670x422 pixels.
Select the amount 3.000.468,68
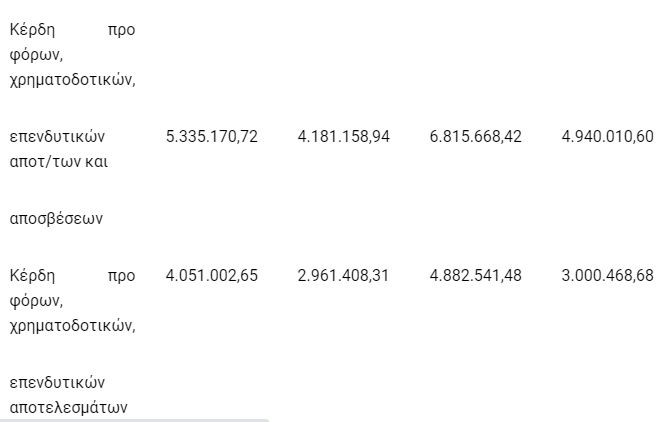[x=608, y=275]
